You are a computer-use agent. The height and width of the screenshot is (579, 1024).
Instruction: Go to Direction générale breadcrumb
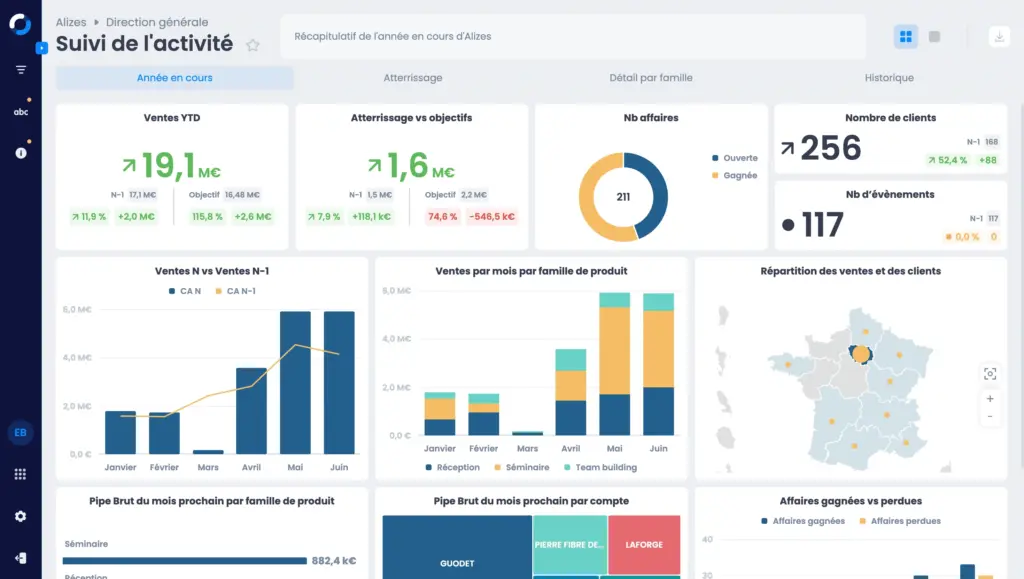[x=157, y=22]
